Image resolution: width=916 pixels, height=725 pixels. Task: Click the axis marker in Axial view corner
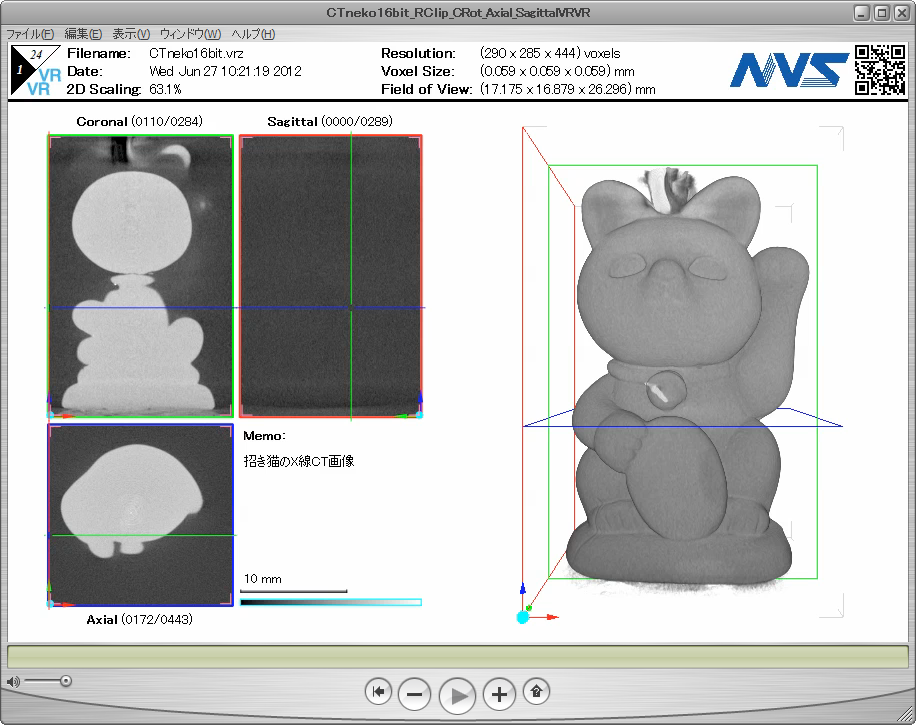(x=50, y=603)
